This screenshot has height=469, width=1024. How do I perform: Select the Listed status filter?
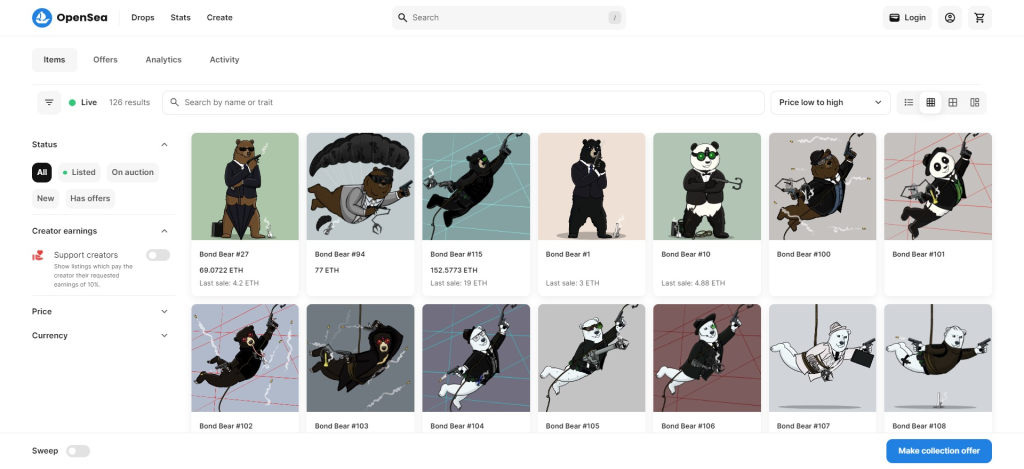79,172
